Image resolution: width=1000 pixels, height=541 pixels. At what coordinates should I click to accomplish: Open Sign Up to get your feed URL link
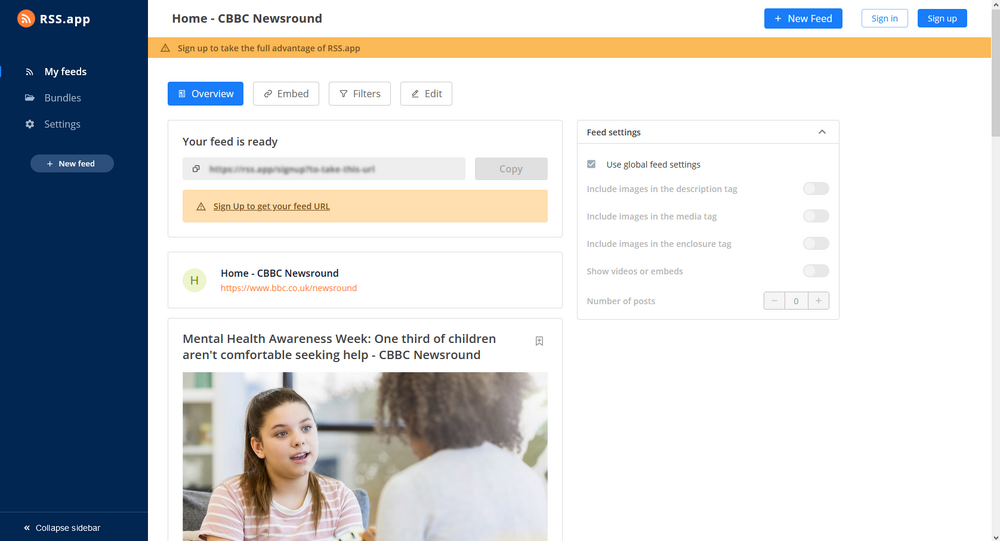tap(272, 206)
